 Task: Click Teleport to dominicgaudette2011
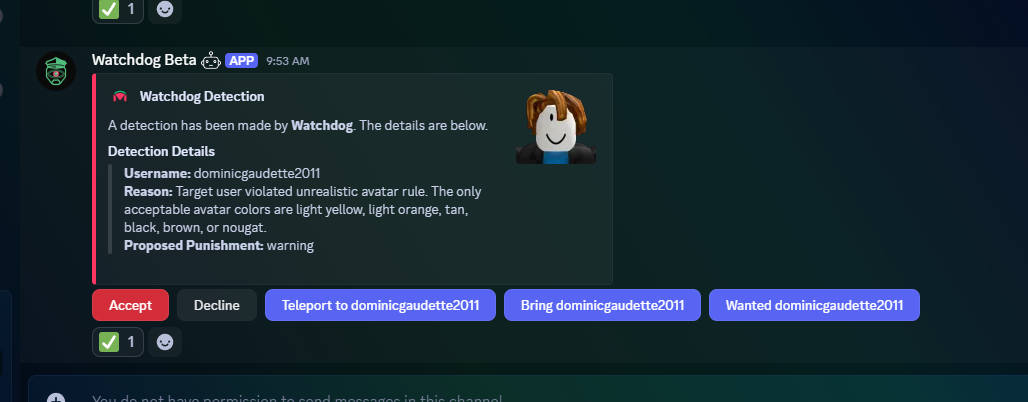tap(380, 305)
